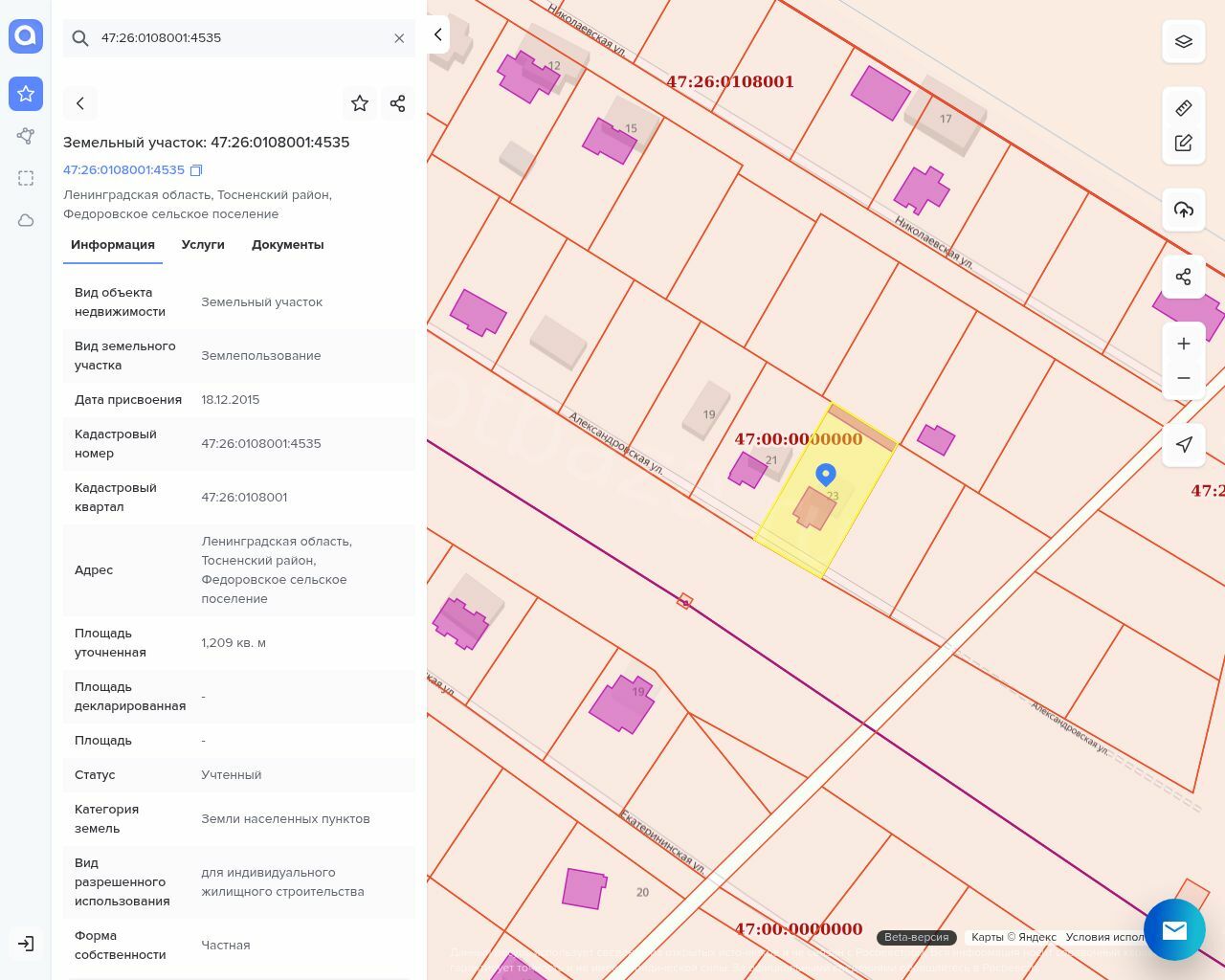Zoom in on the map

point(1184,344)
